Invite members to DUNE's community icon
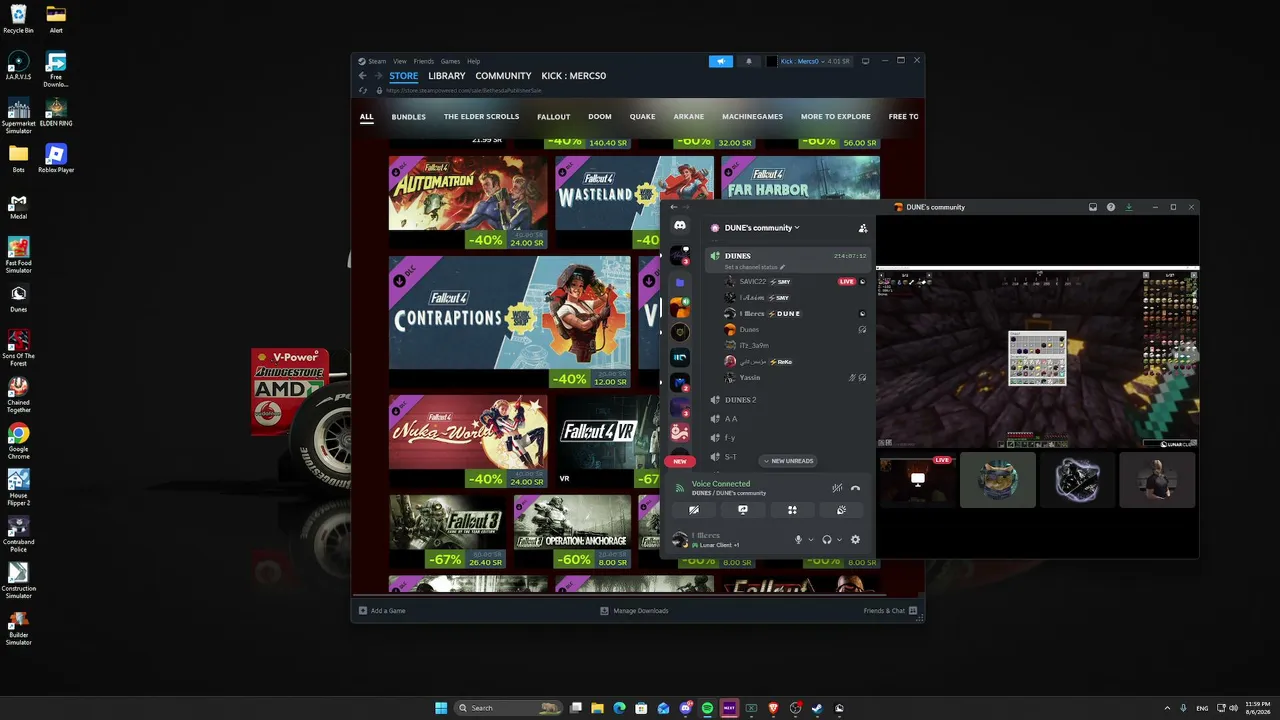The height and width of the screenshot is (720, 1280). [863, 228]
